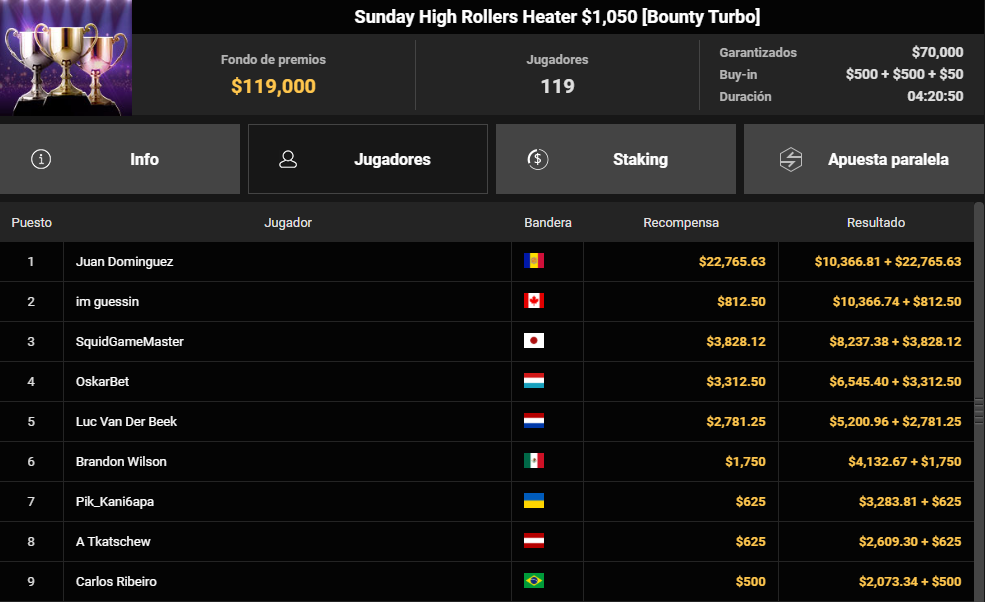The width and height of the screenshot is (985, 602).
Task: Switch to the Info tab
Action: click(120, 159)
